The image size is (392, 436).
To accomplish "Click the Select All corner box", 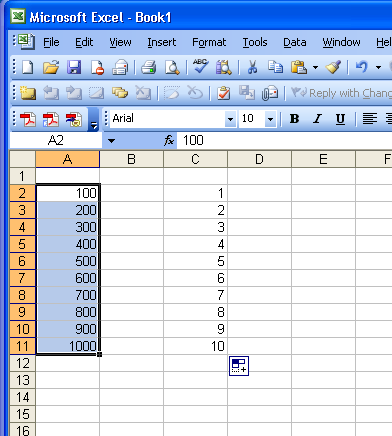I will (22, 159).
